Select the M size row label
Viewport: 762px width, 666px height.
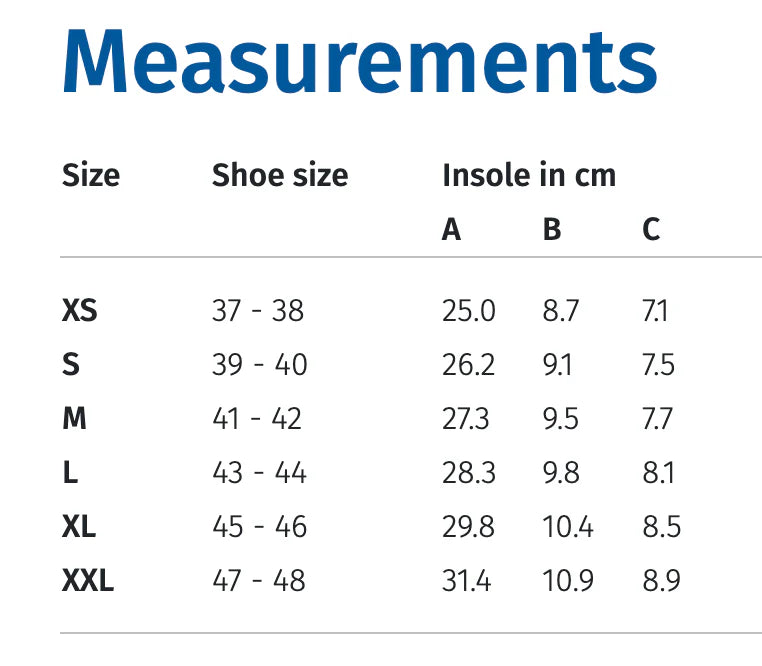[x=74, y=419]
